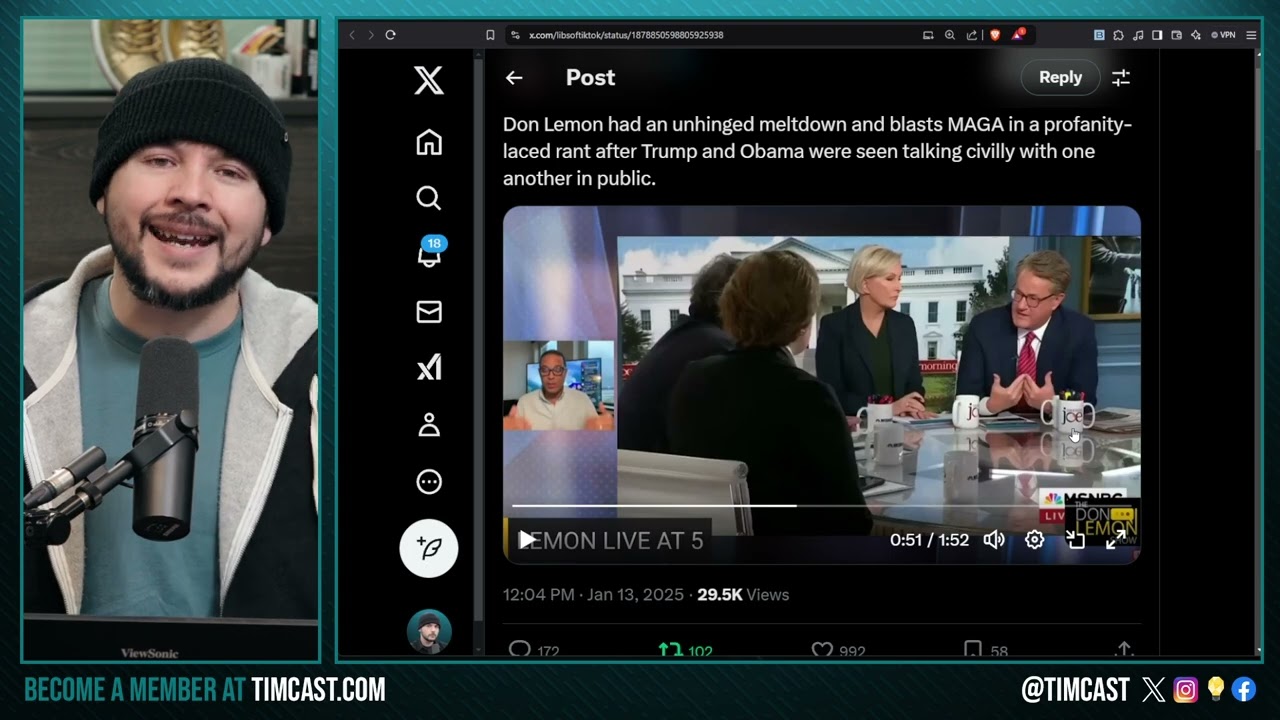Click the account avatar in sidebar
Screen dimensions: 1280x720
point(429,631)
